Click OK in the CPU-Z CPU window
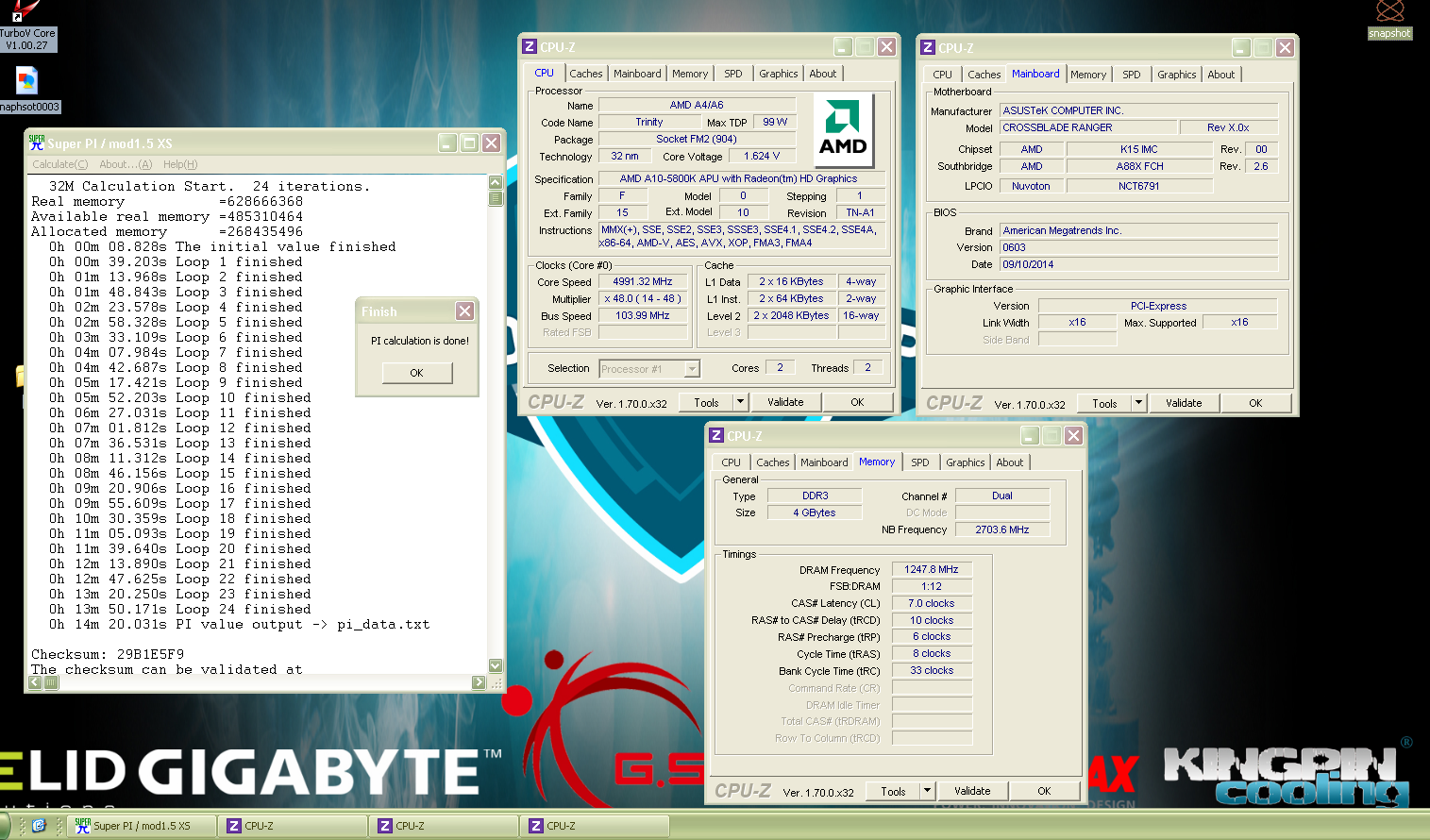 coord(857,402)
